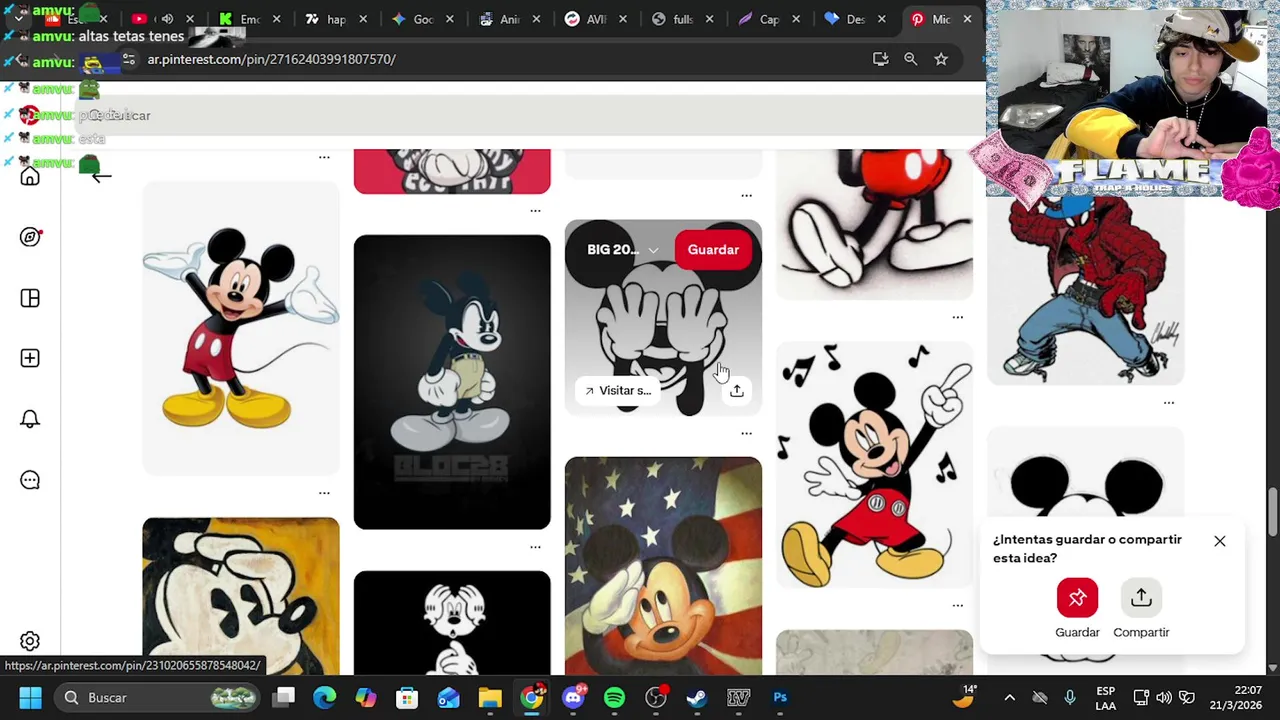Open the Spotify taskbar icon
Viewport: 1280px width, 720px height.
(x=614, y=698)
